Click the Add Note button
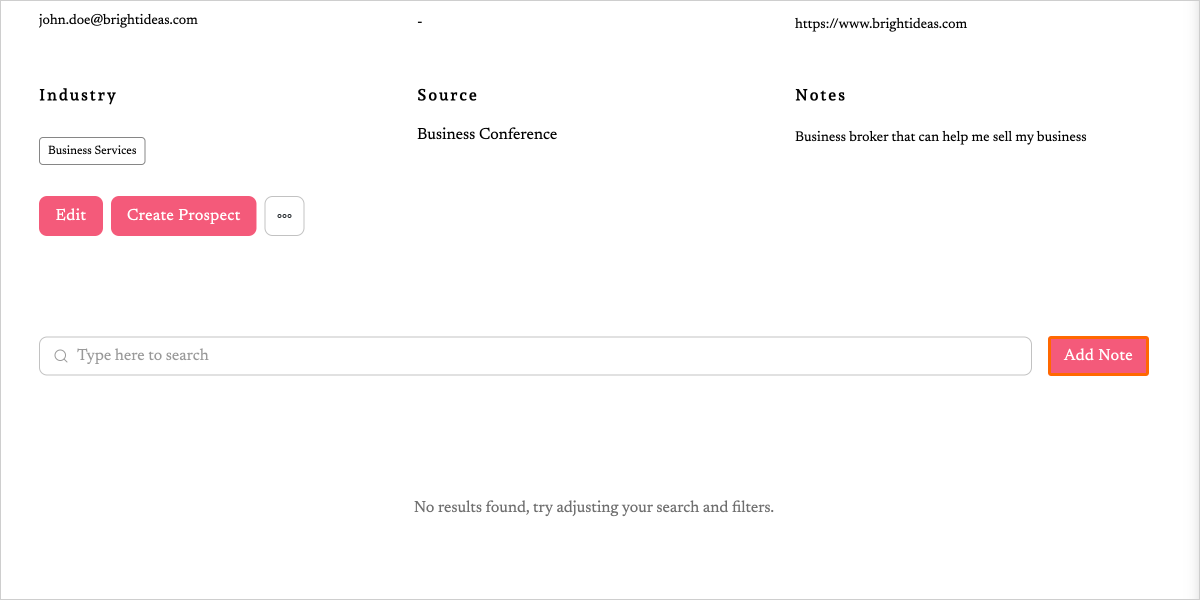The width and height of the screenshot is (1200, 600). [1098, 356]
